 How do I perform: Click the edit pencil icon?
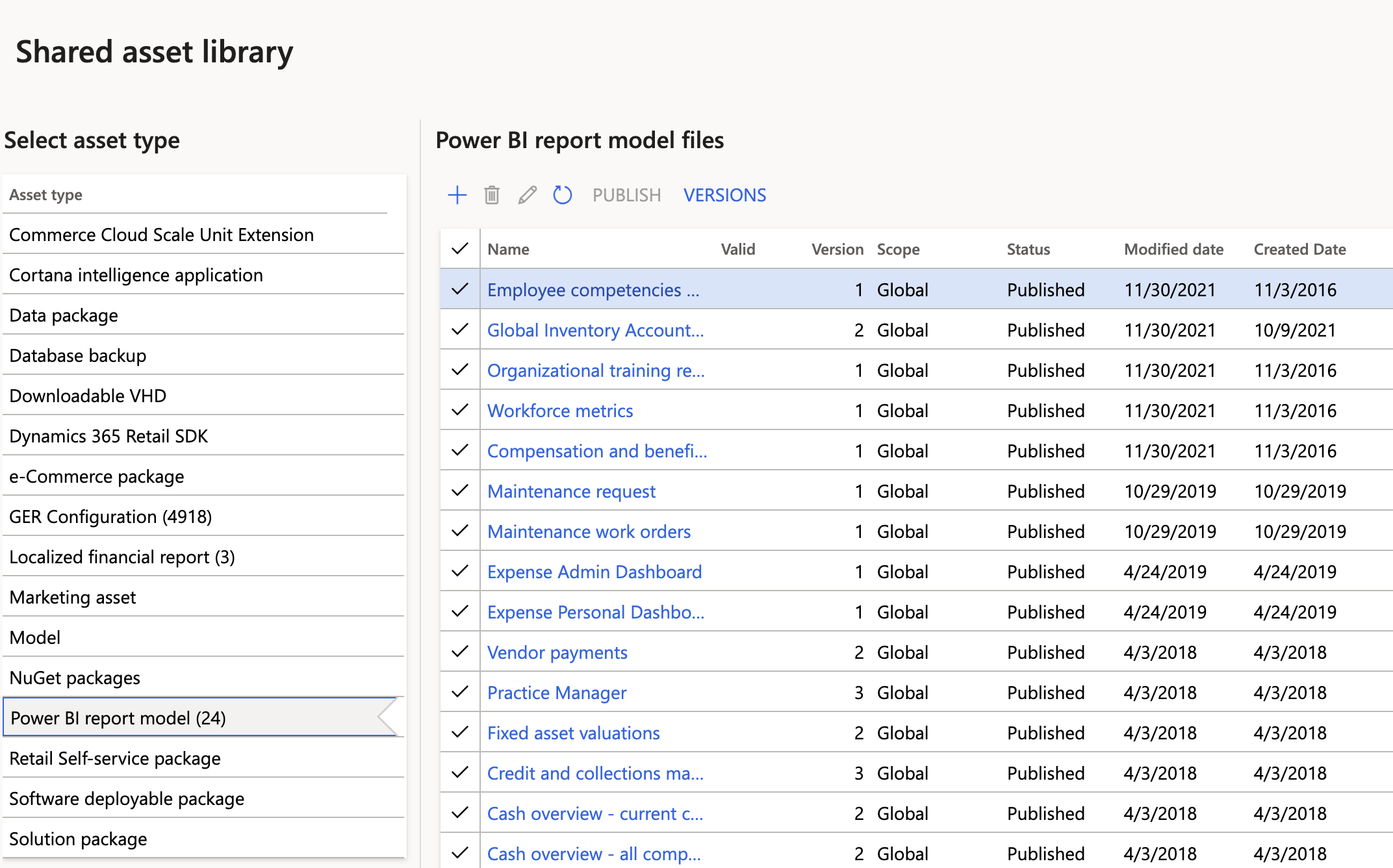click(x=527, y=195)
